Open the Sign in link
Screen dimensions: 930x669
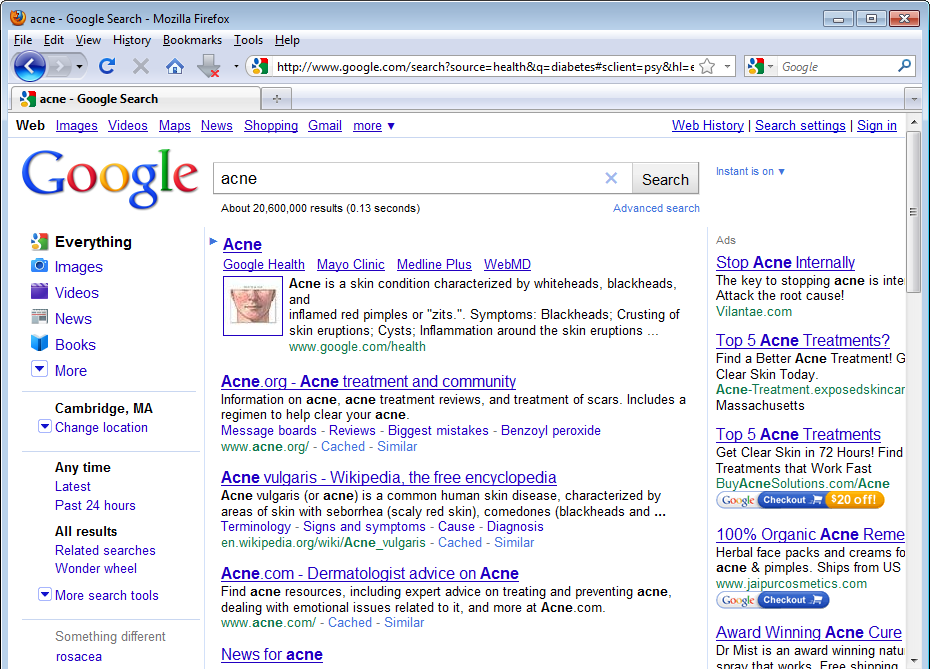click(877, 126)
